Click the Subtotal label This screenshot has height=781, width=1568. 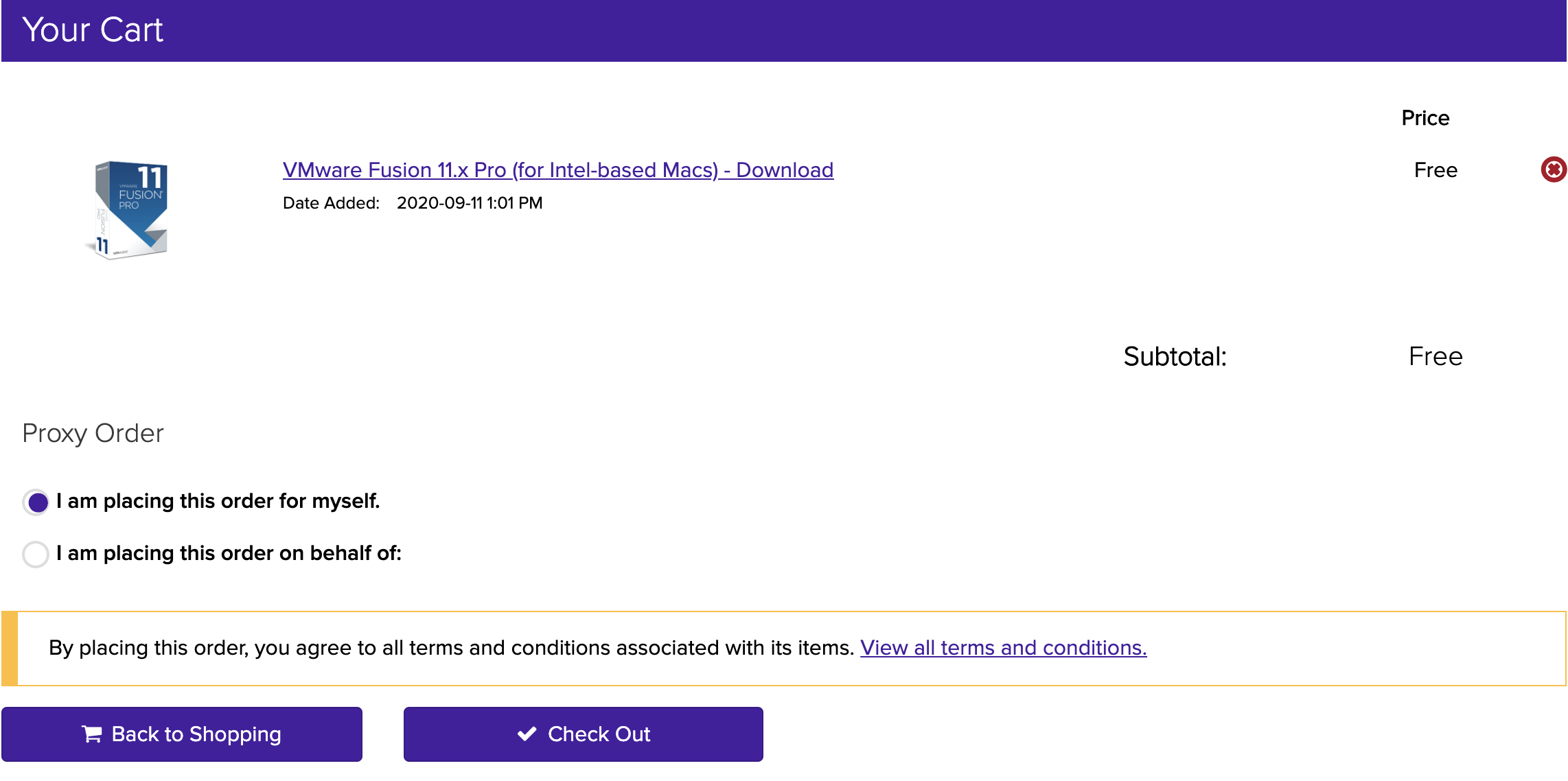point(1175,357)
